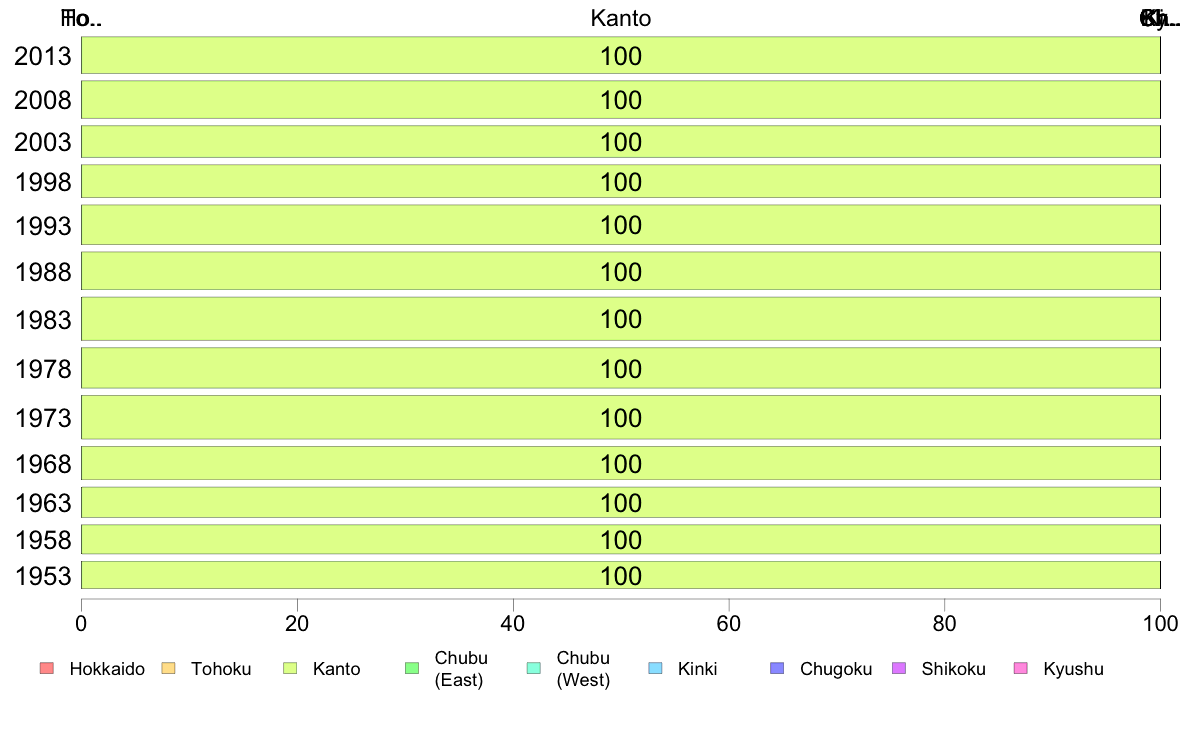This screenshot has height=736, width=1188.
Task: Select the 1998 bar in chart
Action: pos(621,182)
